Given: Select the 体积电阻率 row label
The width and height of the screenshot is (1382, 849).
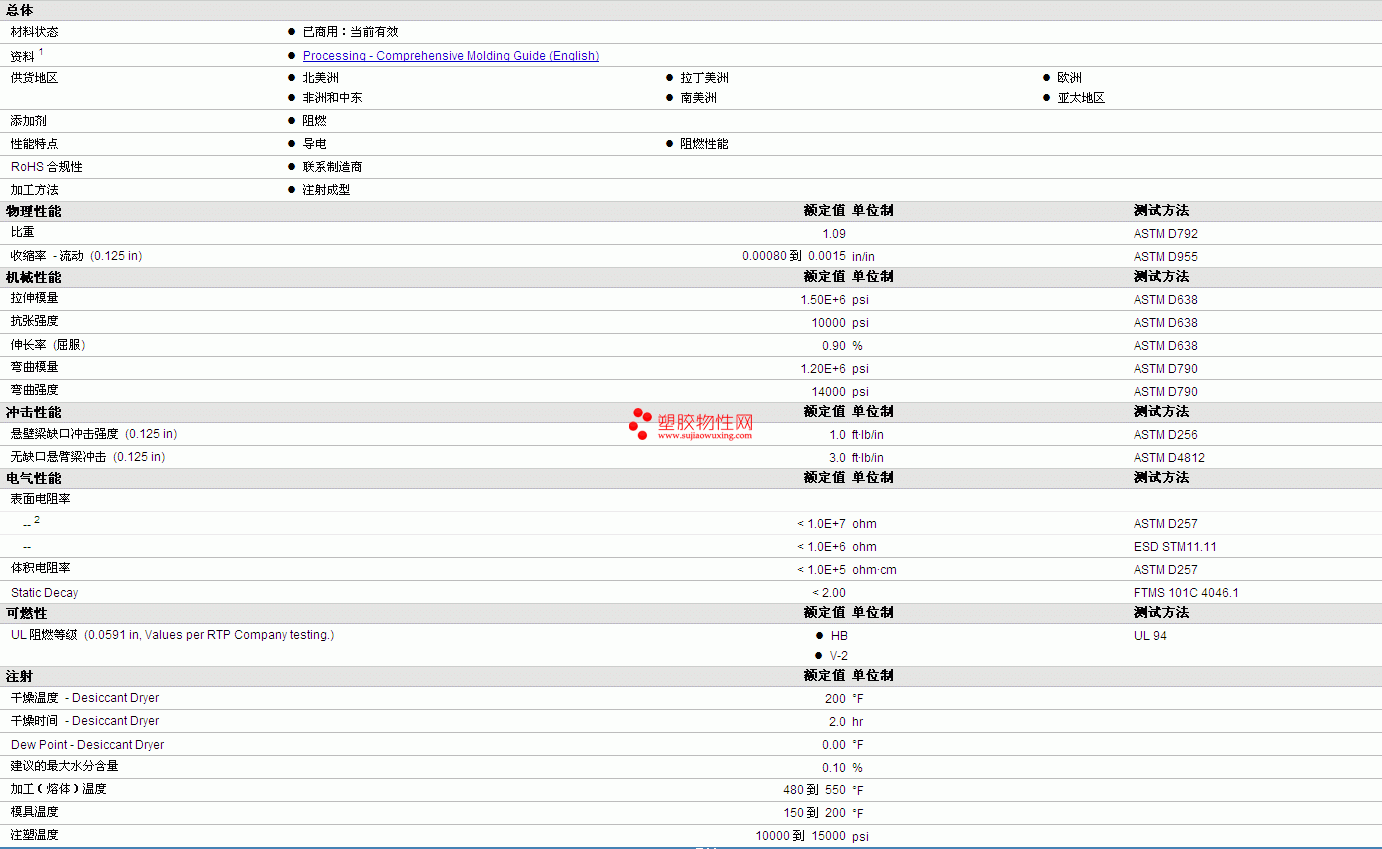Looking at the screenshot, I should pos(41,568).
